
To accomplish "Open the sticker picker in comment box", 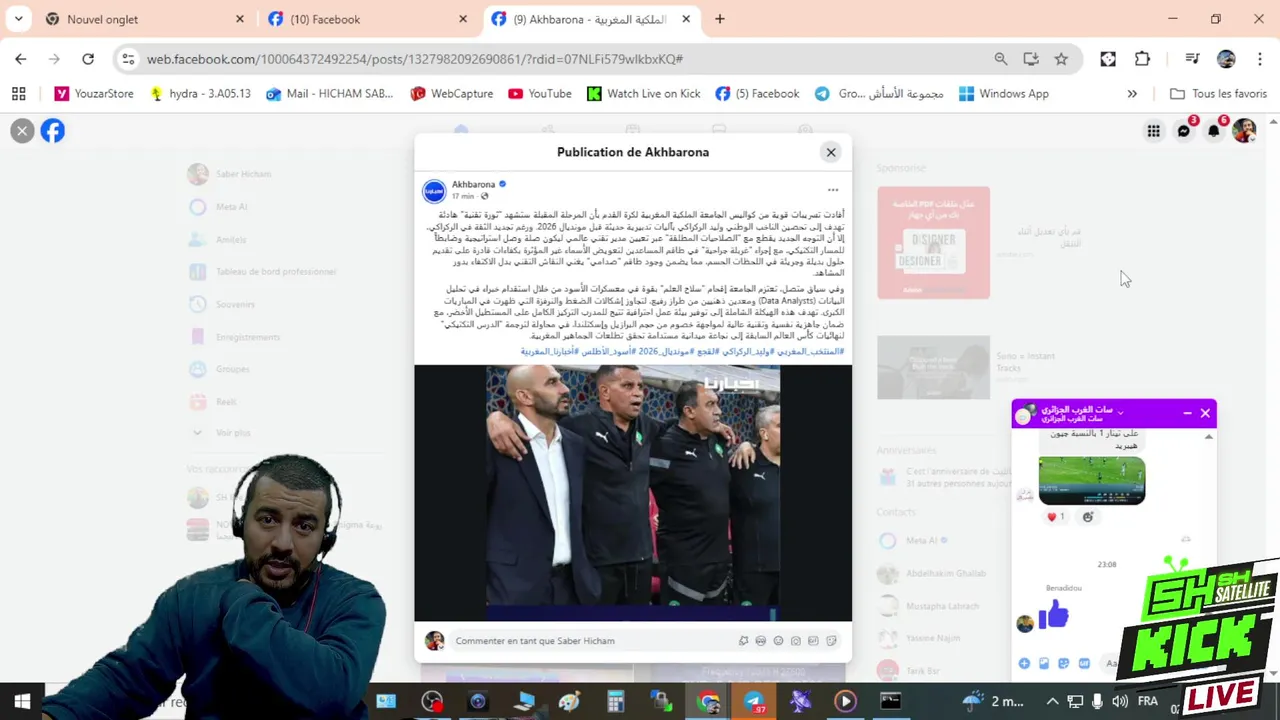I will click(x=831, y=641).
